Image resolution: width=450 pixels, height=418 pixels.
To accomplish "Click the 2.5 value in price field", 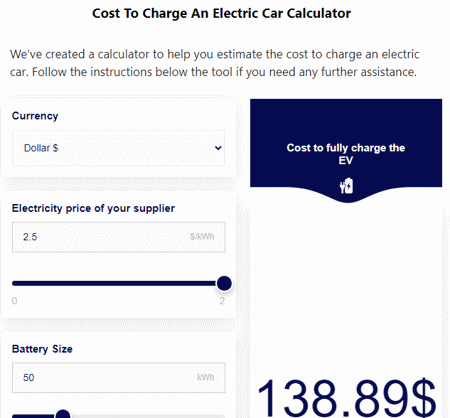I will 30,237.
